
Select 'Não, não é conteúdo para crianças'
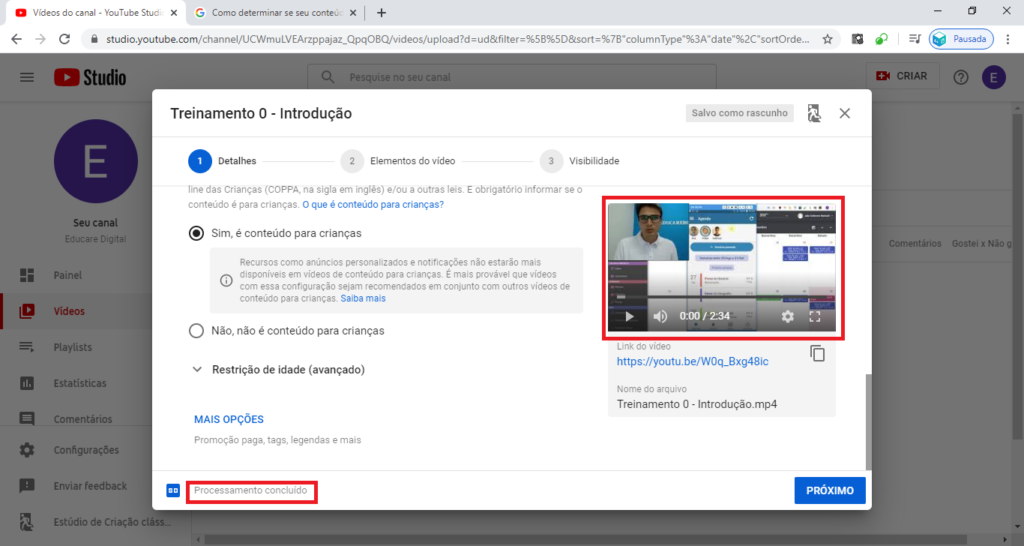[197, 330]
